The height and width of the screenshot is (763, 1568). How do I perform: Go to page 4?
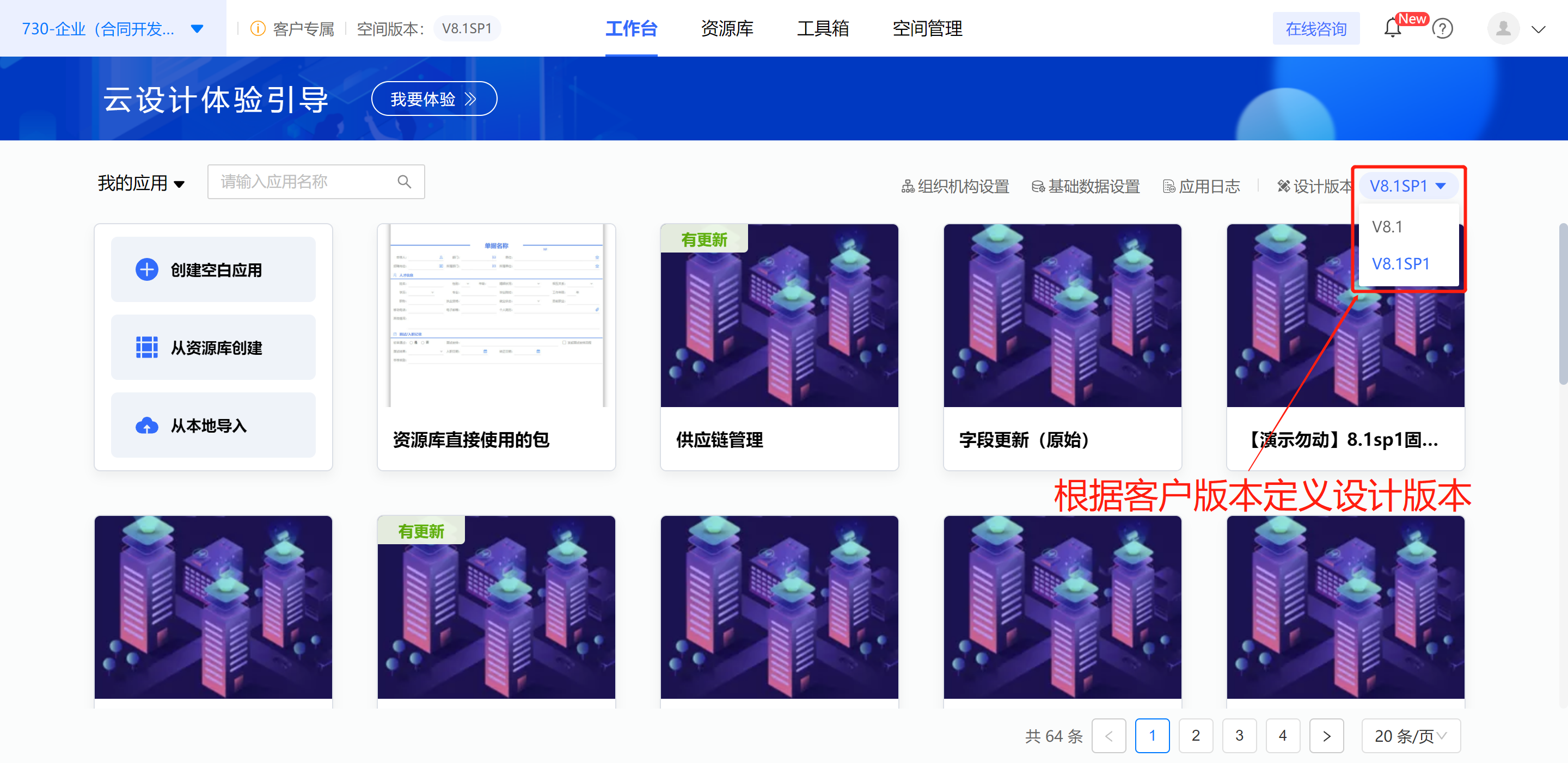1282,736
